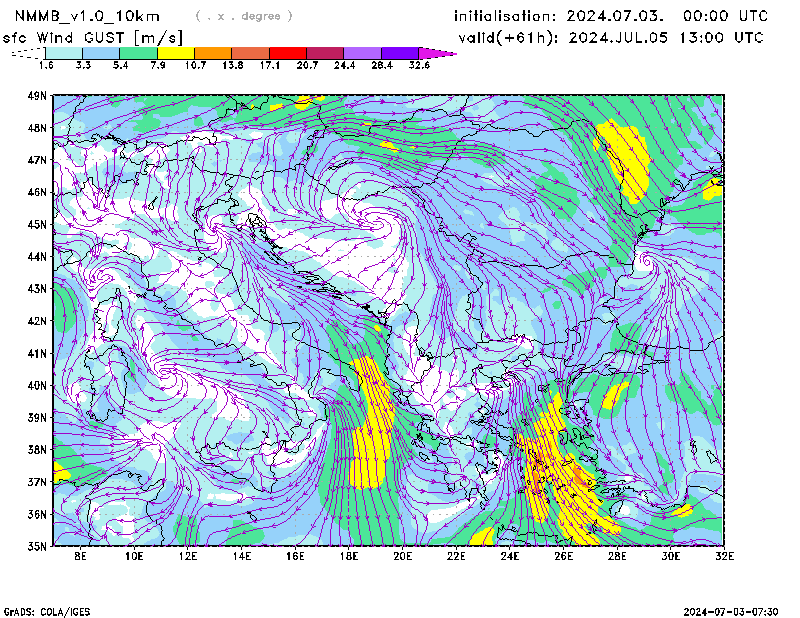
Task: Click the 2024-07-03-07:30 timestamp in corner
Action: [x=737, y=610]
